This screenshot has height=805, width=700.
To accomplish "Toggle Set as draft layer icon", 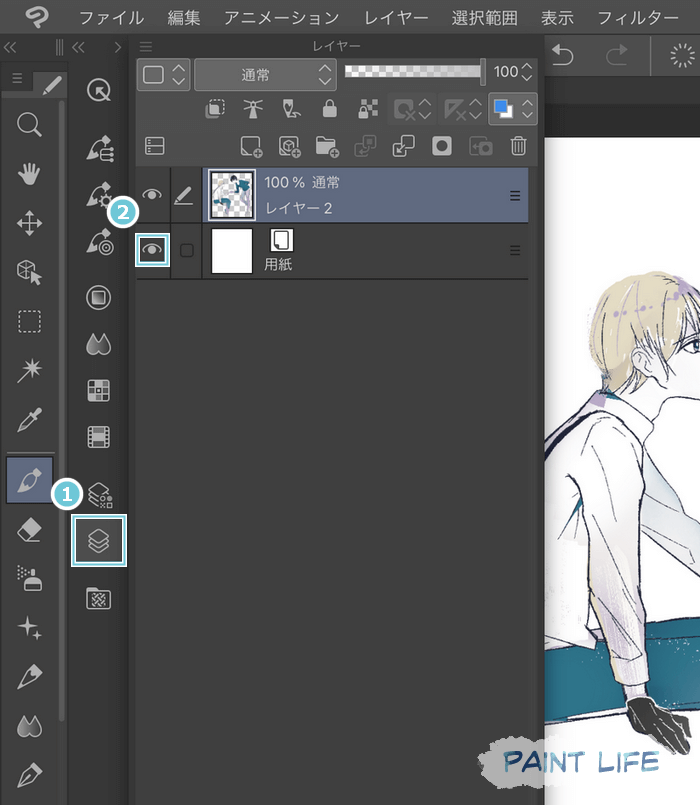I will click(291, 109).
